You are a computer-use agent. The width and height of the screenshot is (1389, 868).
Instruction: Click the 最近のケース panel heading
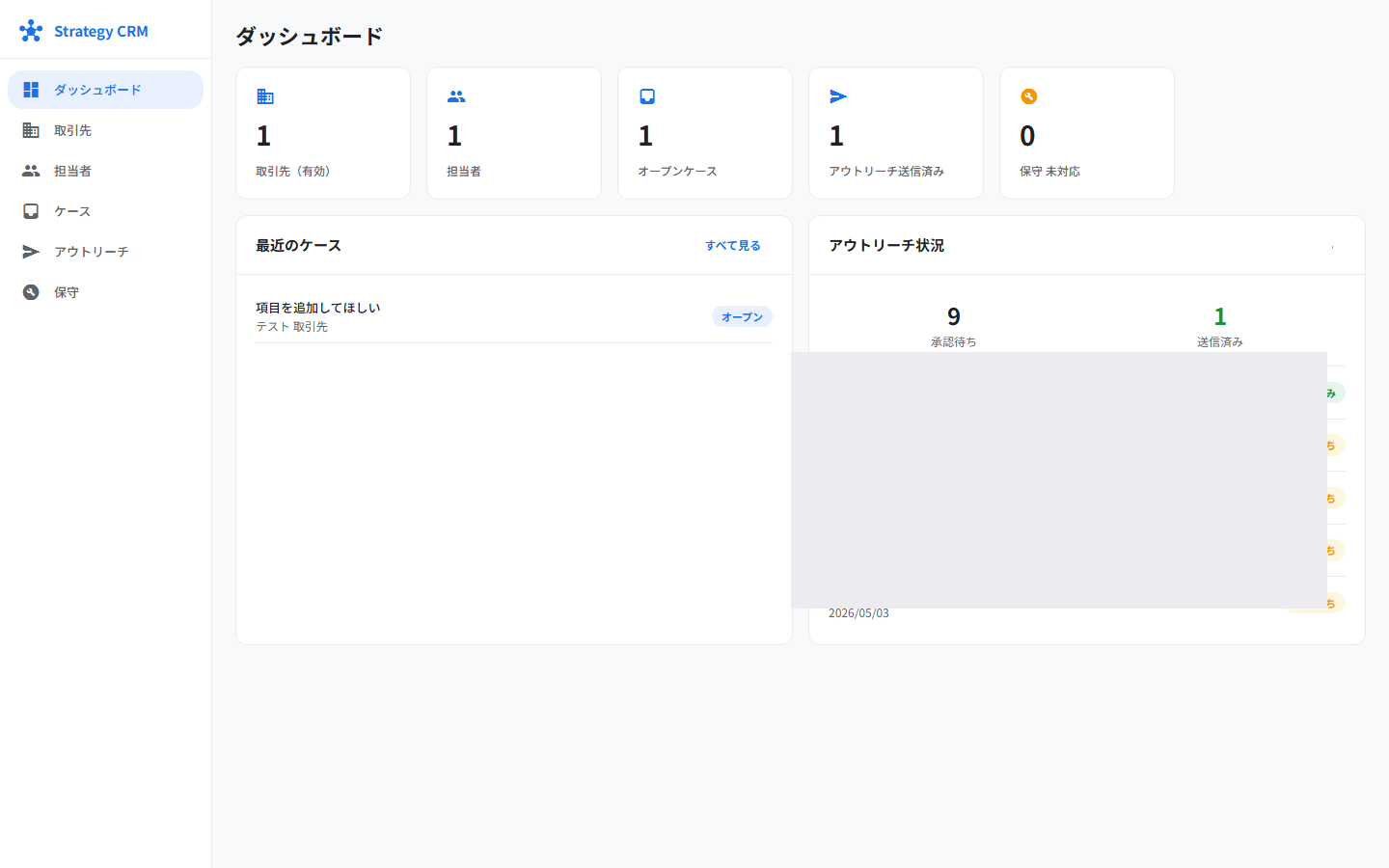pyautogui.click(x=298, y=245)
